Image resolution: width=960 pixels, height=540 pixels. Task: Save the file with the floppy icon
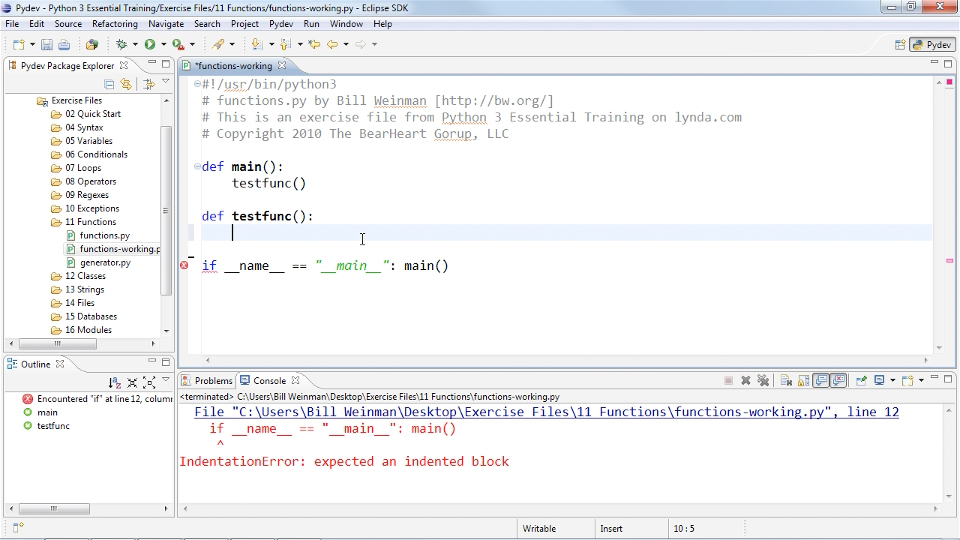[47, 44]
